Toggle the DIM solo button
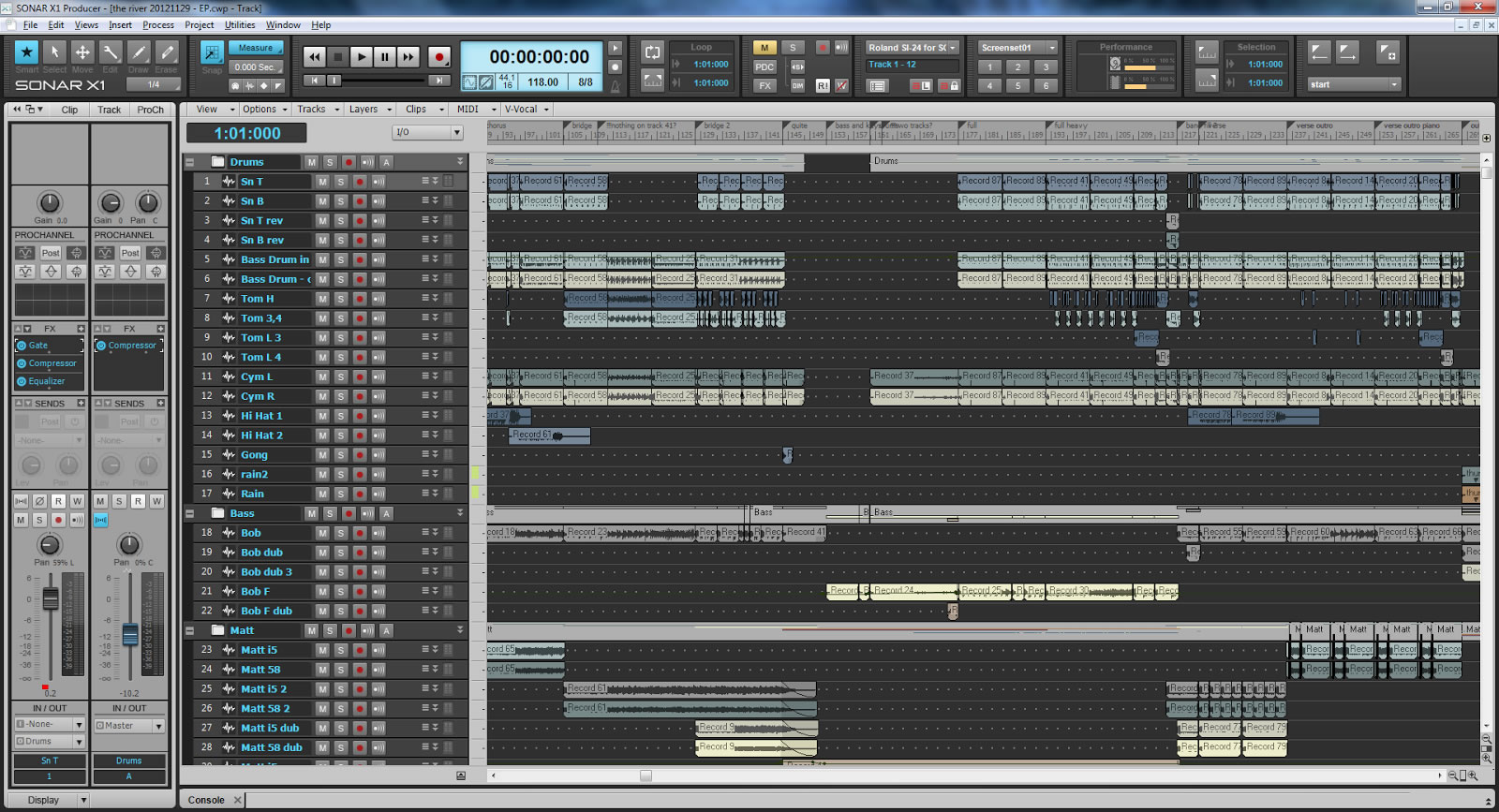1499x812 pixels. pos(797,85)
